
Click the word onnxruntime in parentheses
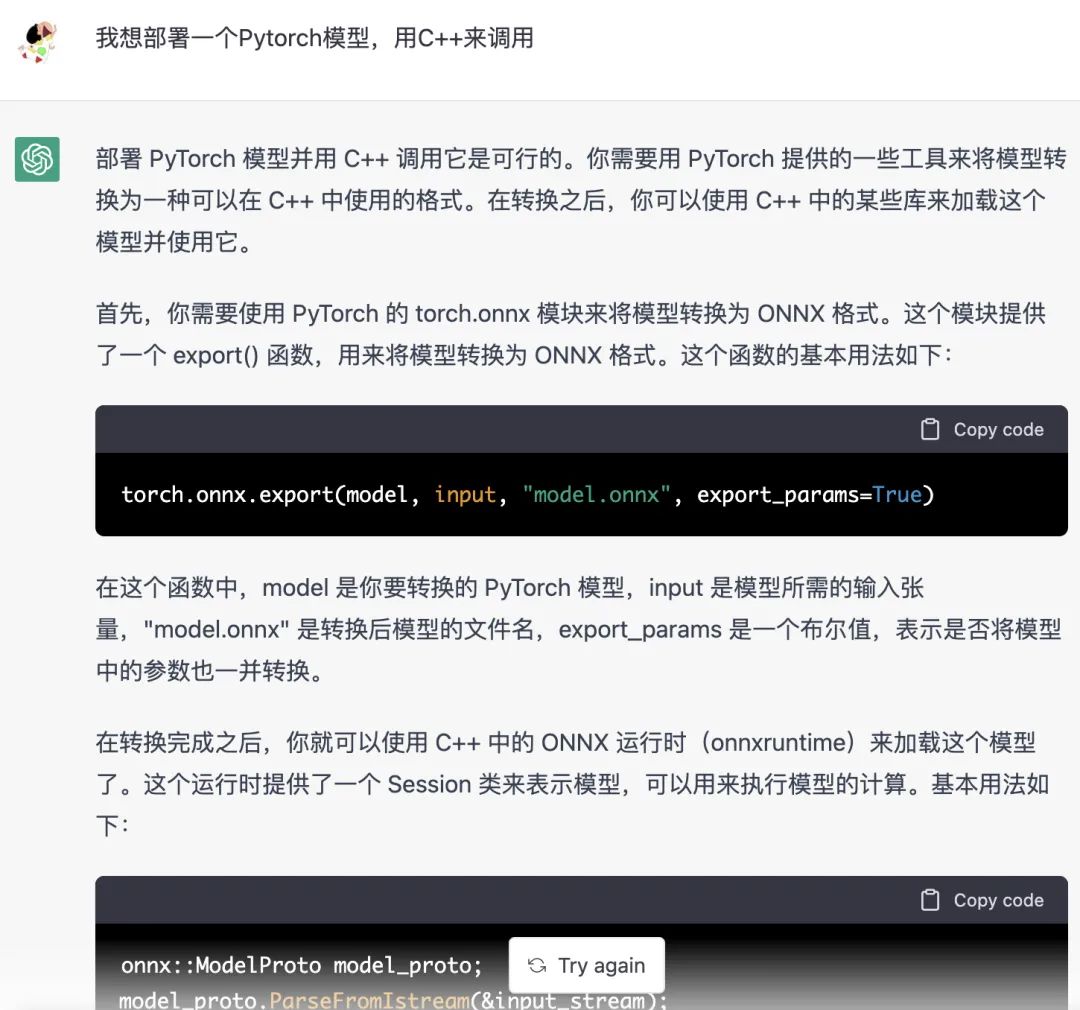coord(778,743)
